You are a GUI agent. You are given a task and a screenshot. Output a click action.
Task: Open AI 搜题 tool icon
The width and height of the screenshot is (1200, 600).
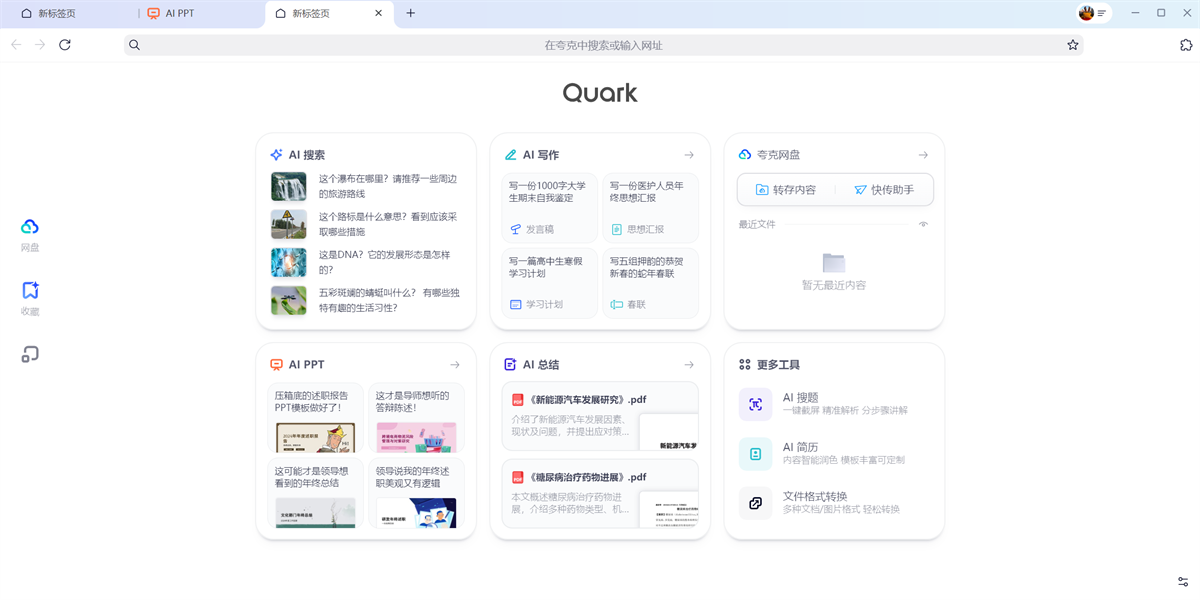pyautogui.click(x=755, y=404)
